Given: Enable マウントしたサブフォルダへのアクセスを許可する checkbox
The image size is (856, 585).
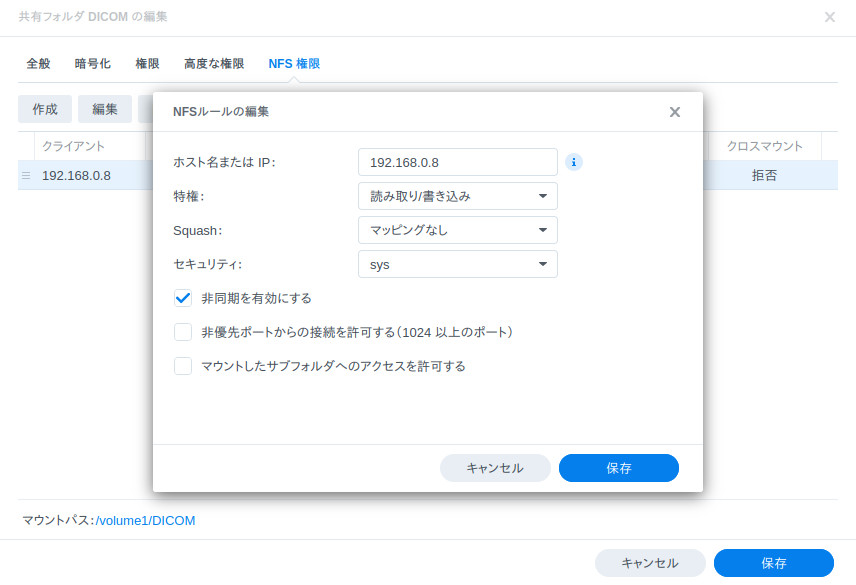Looking at the screenshot, I should tap(183, 366).
